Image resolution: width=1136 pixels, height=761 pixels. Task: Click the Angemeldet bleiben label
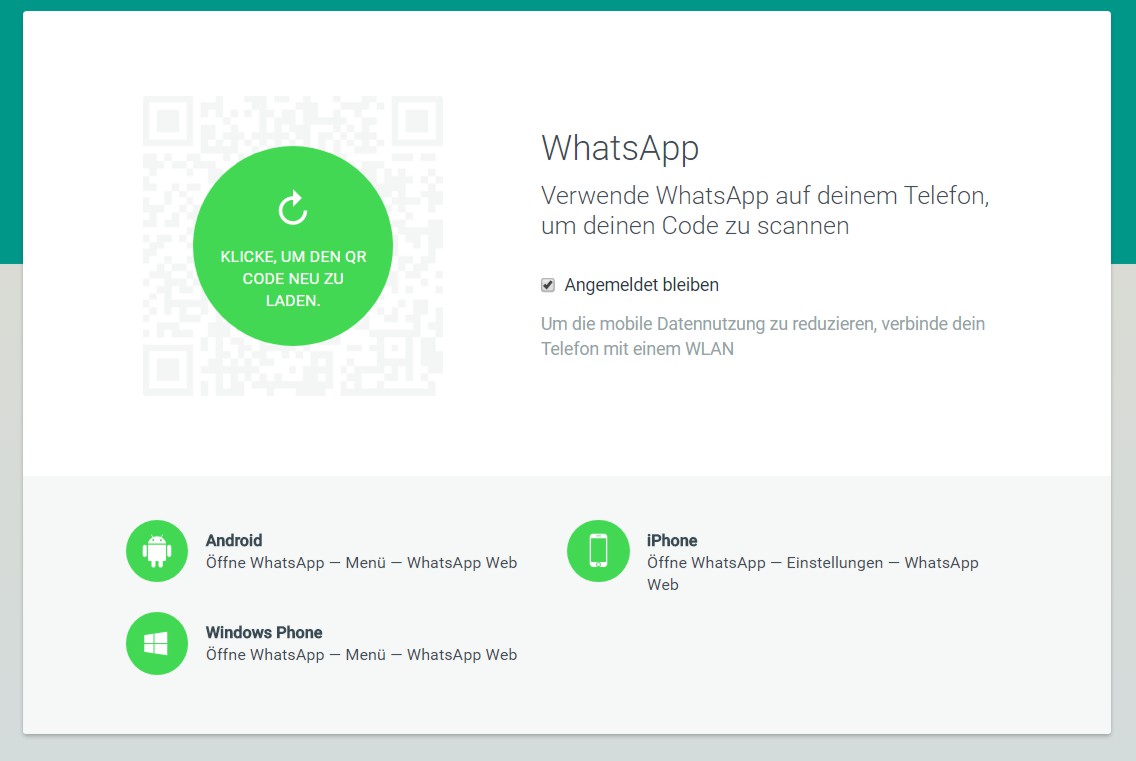(x=642, y=285)
